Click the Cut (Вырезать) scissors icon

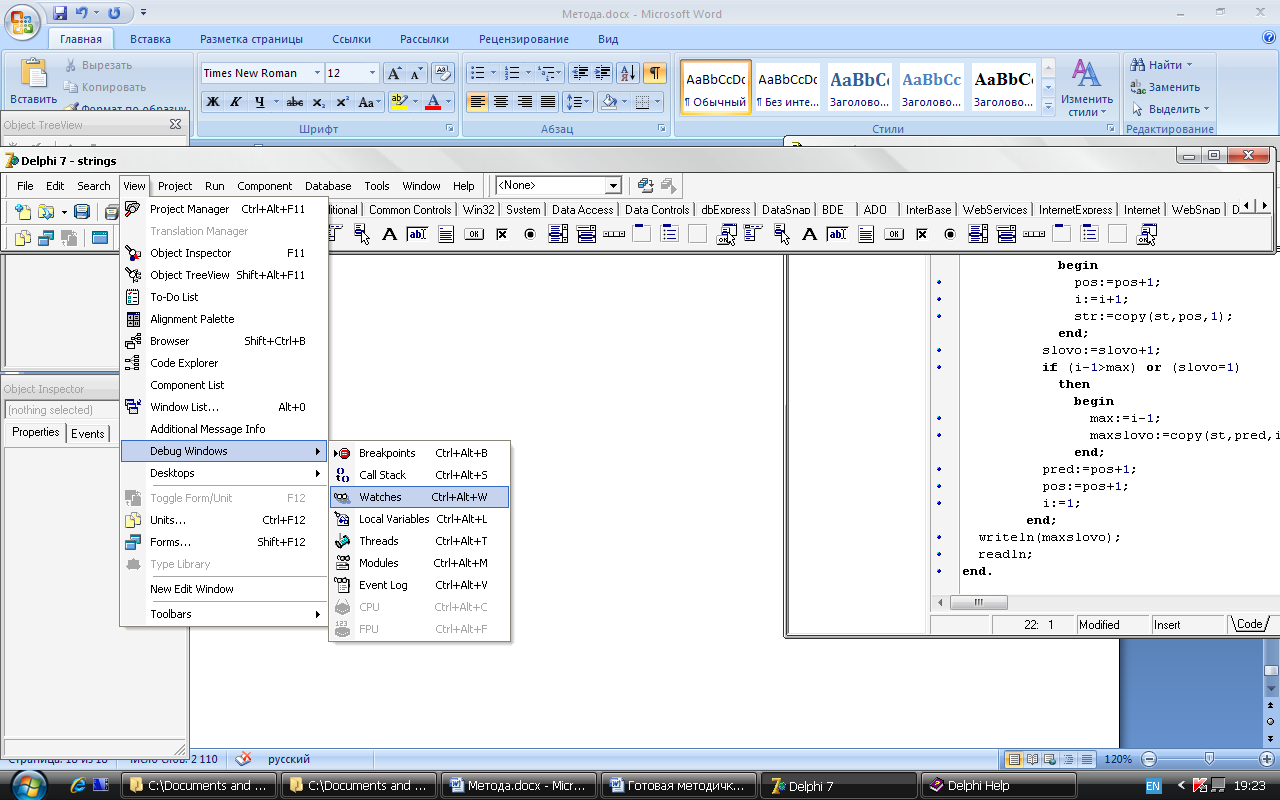pyautogui.click(x=73, y=65)
